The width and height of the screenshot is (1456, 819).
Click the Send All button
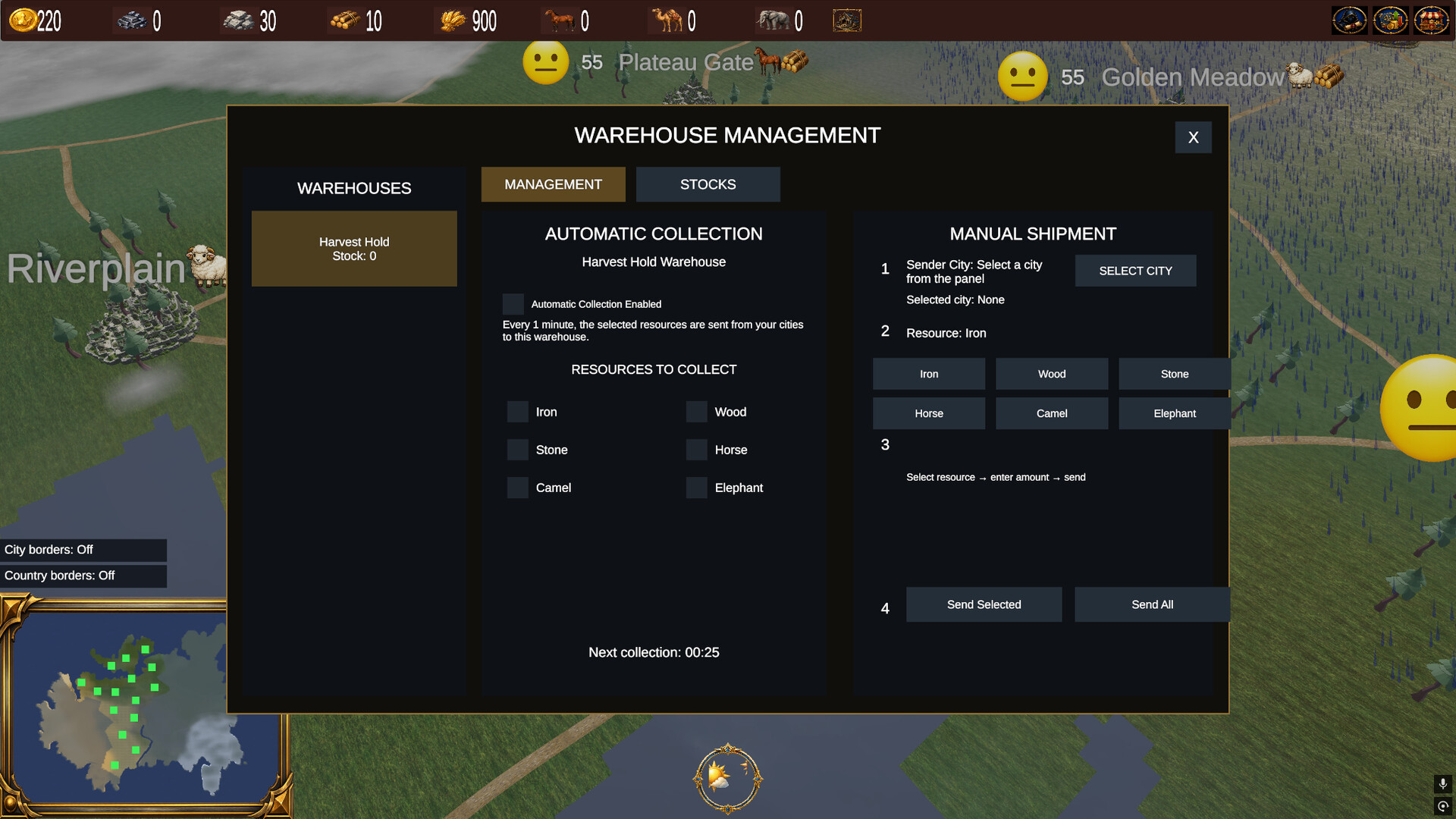[1153, 604]
